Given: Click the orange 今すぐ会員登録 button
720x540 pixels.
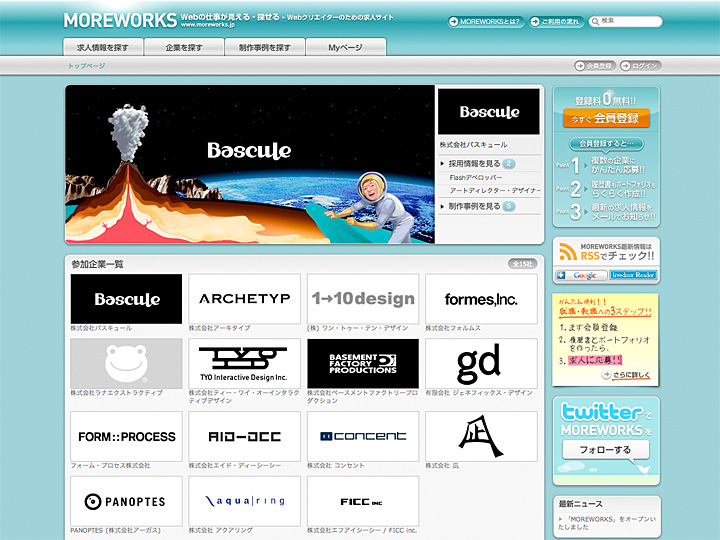Looking at the screenshot, I should click(x=606, y=118).
